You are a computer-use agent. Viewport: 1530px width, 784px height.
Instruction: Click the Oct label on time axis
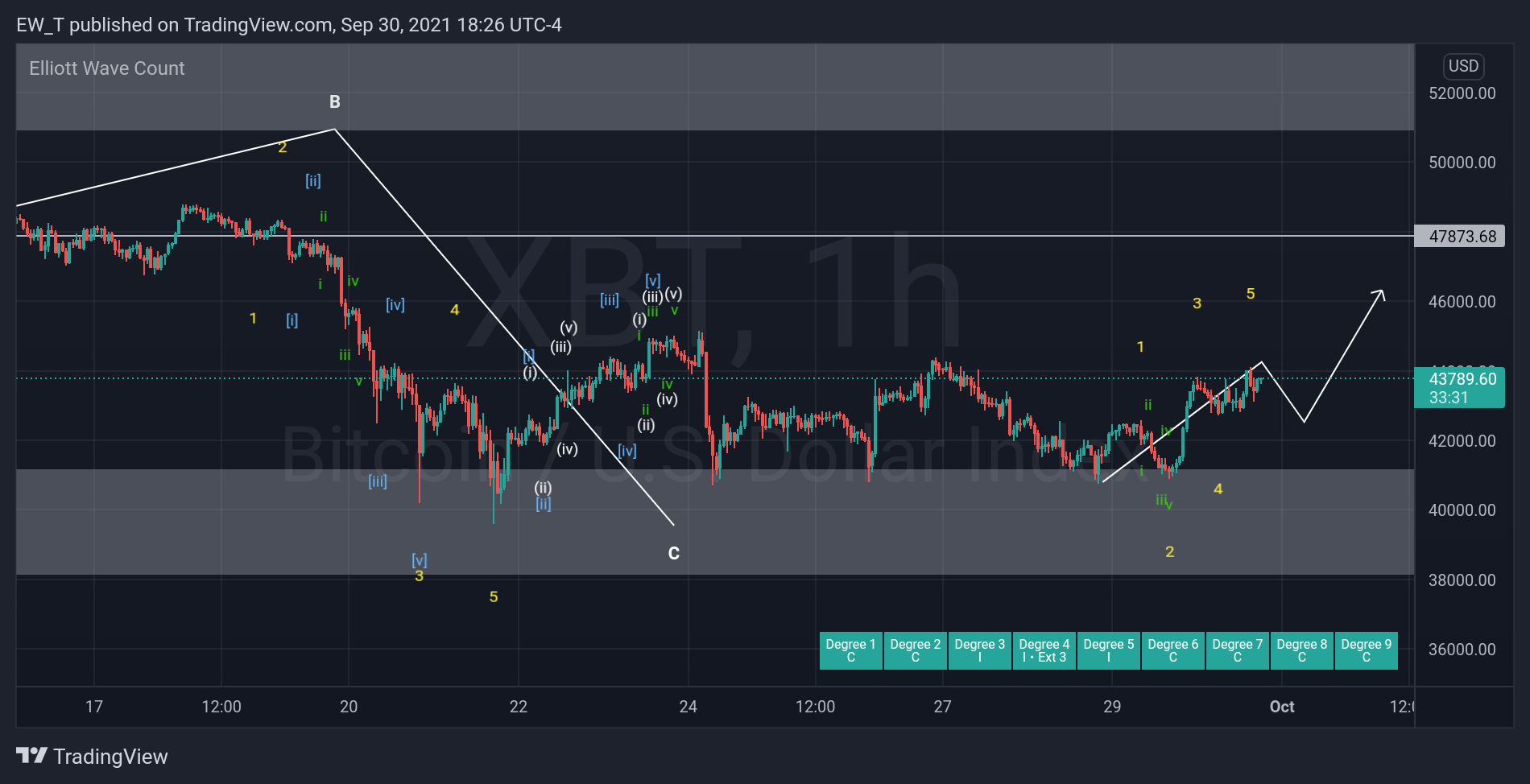tap(1282, 707)
